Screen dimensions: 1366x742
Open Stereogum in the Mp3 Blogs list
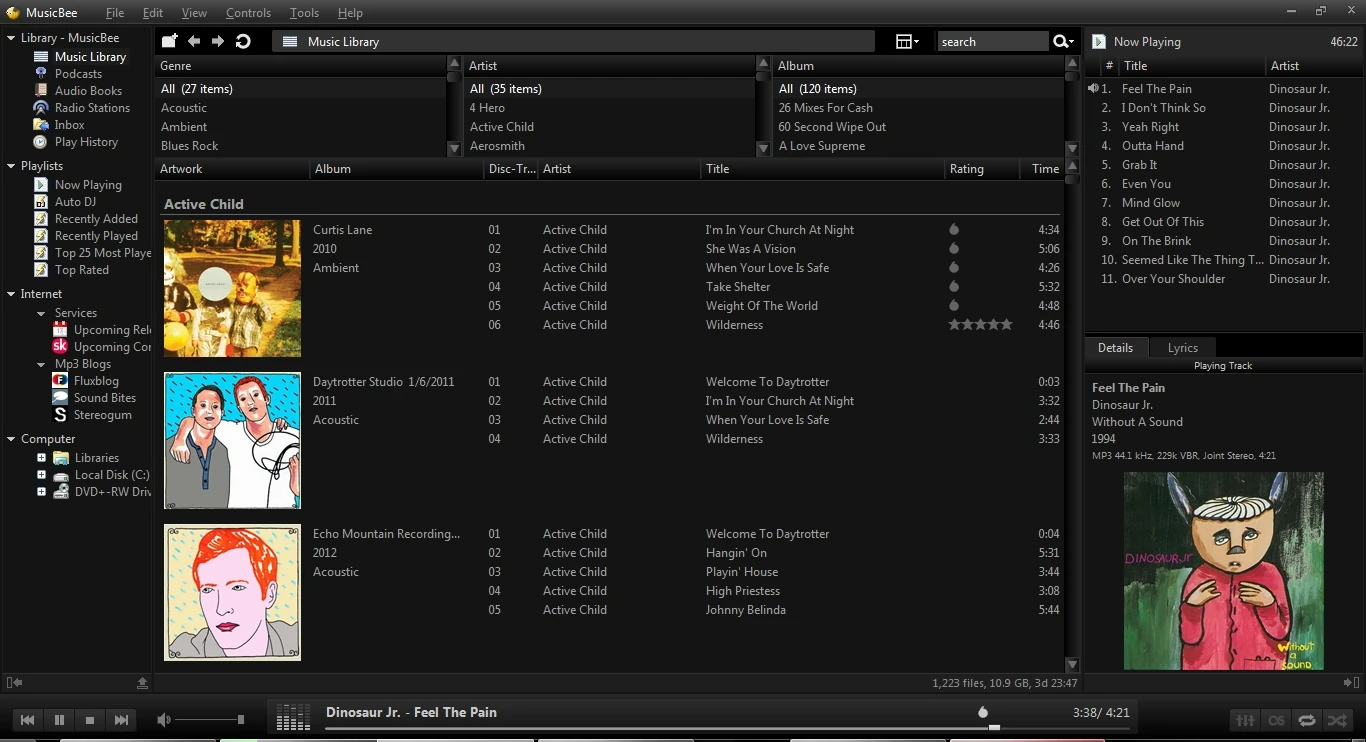(102, 415)
